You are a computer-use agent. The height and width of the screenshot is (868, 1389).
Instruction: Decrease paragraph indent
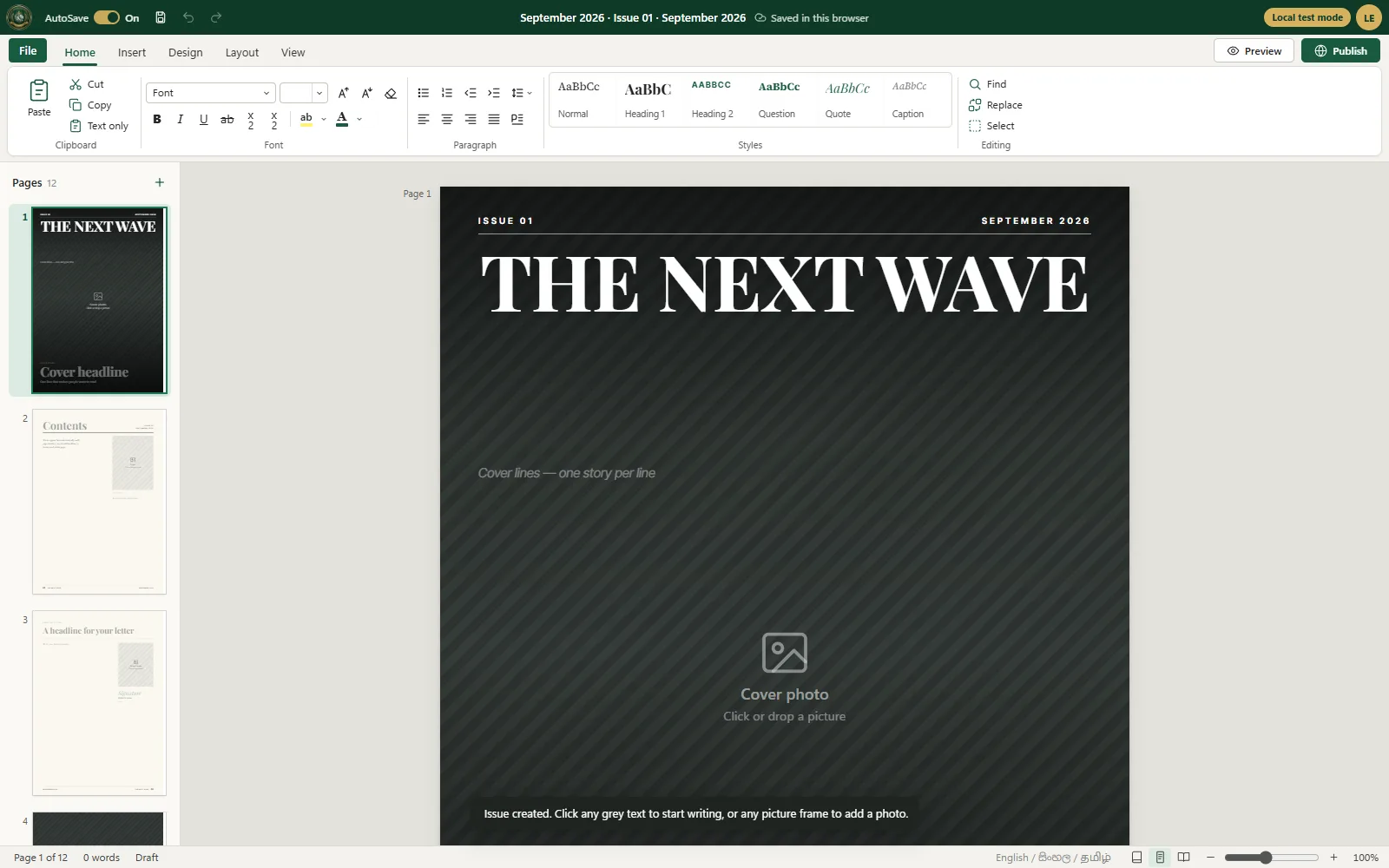(x=471, y=93)
